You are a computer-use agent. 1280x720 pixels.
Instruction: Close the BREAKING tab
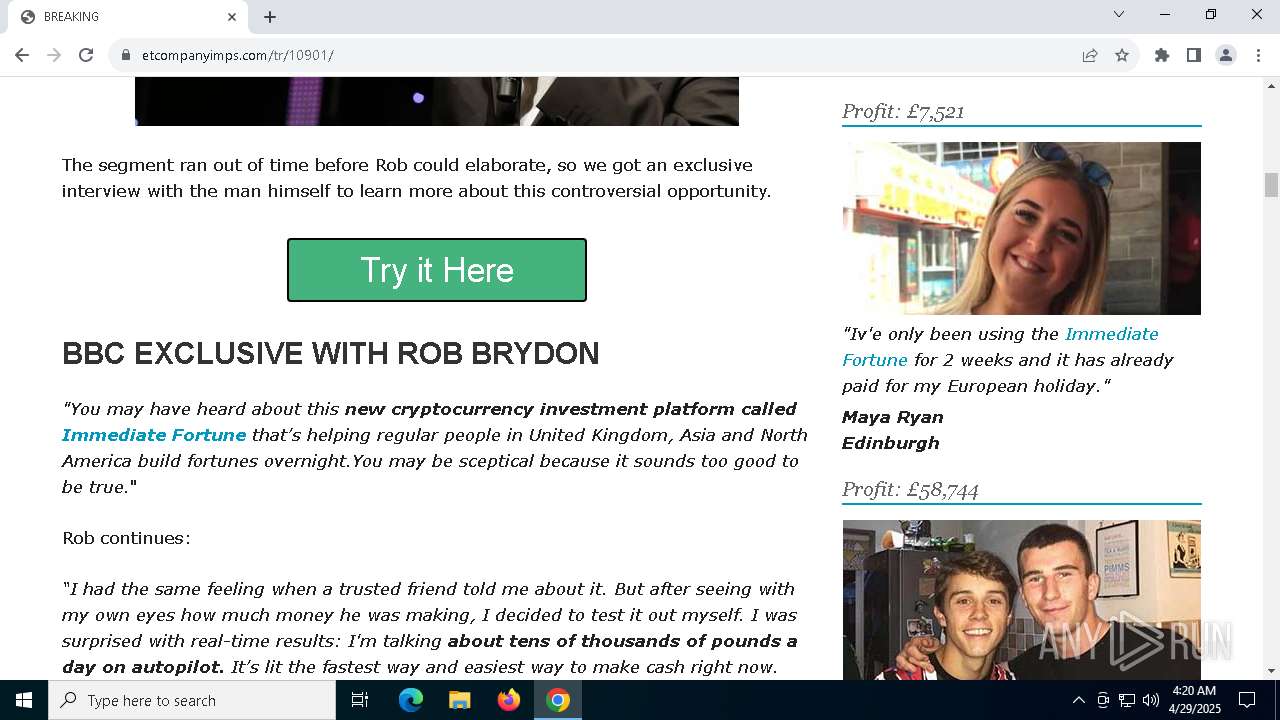point(232,17)
